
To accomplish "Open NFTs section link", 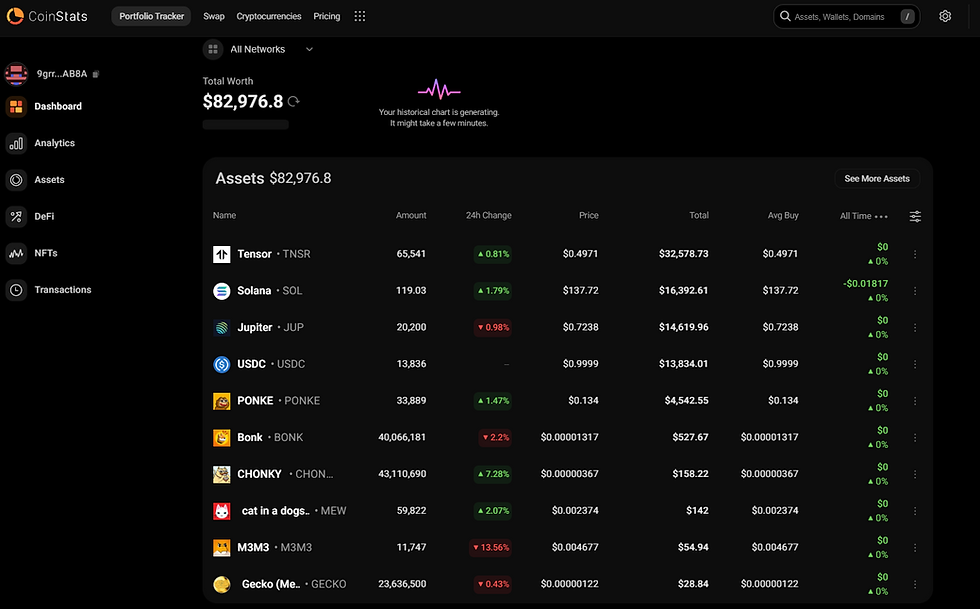I will click(x=46, y=253).
